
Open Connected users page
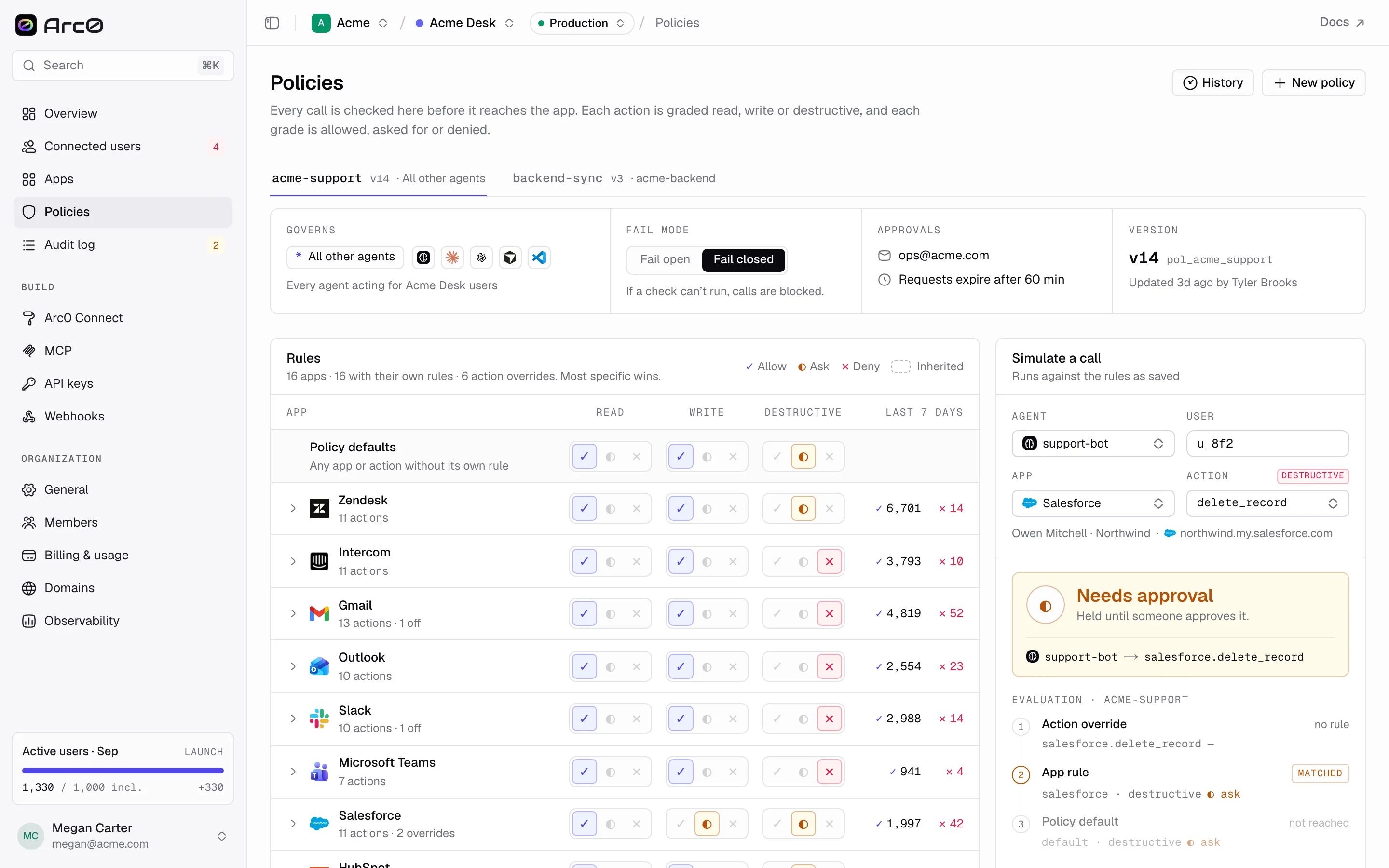coord(123,147)
